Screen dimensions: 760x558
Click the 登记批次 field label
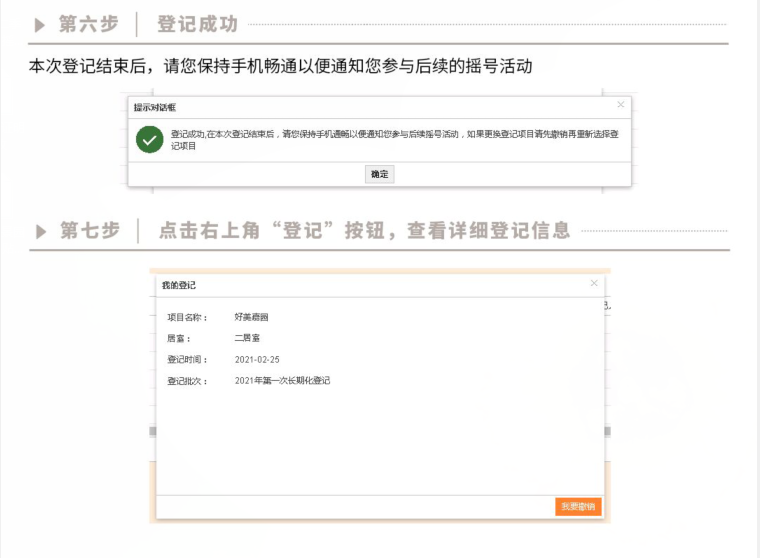click(x=187, y=381)
